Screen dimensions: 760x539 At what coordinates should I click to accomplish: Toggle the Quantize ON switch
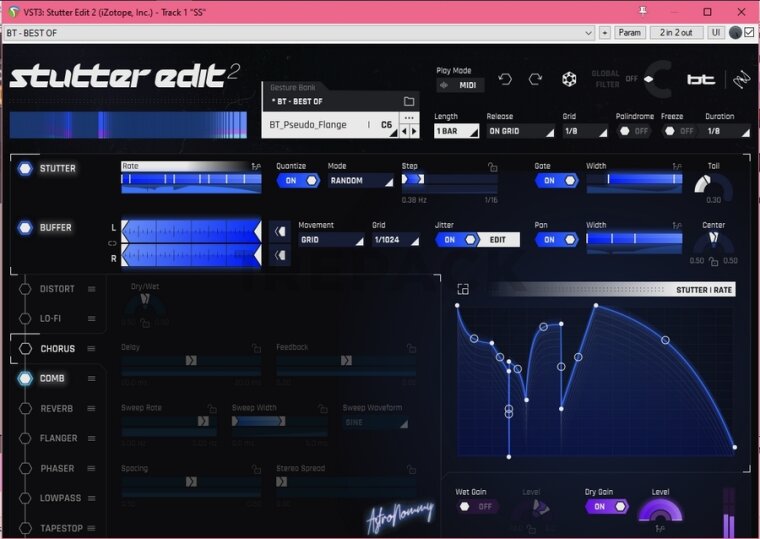click(x=298, y=181)
